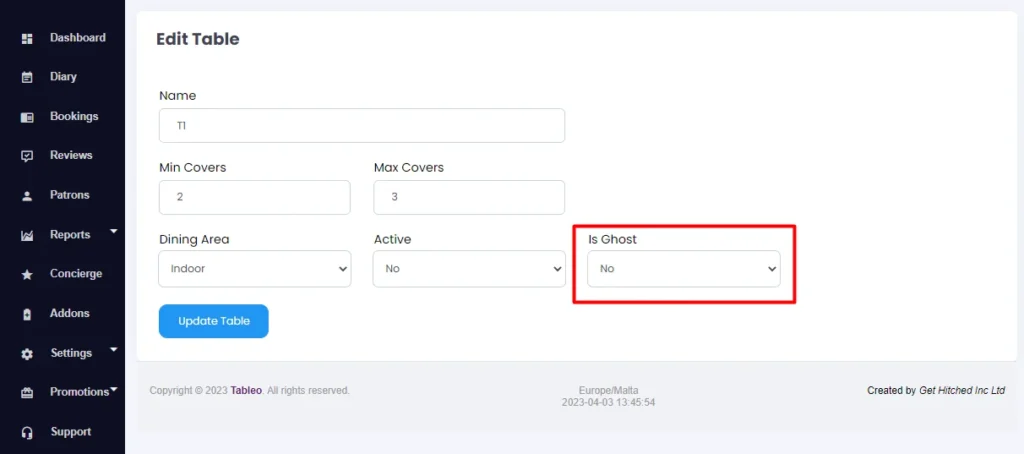Click the Dashboard grid icon
Viewport: 1024px width, 454px height.
[x=27, y=39]
